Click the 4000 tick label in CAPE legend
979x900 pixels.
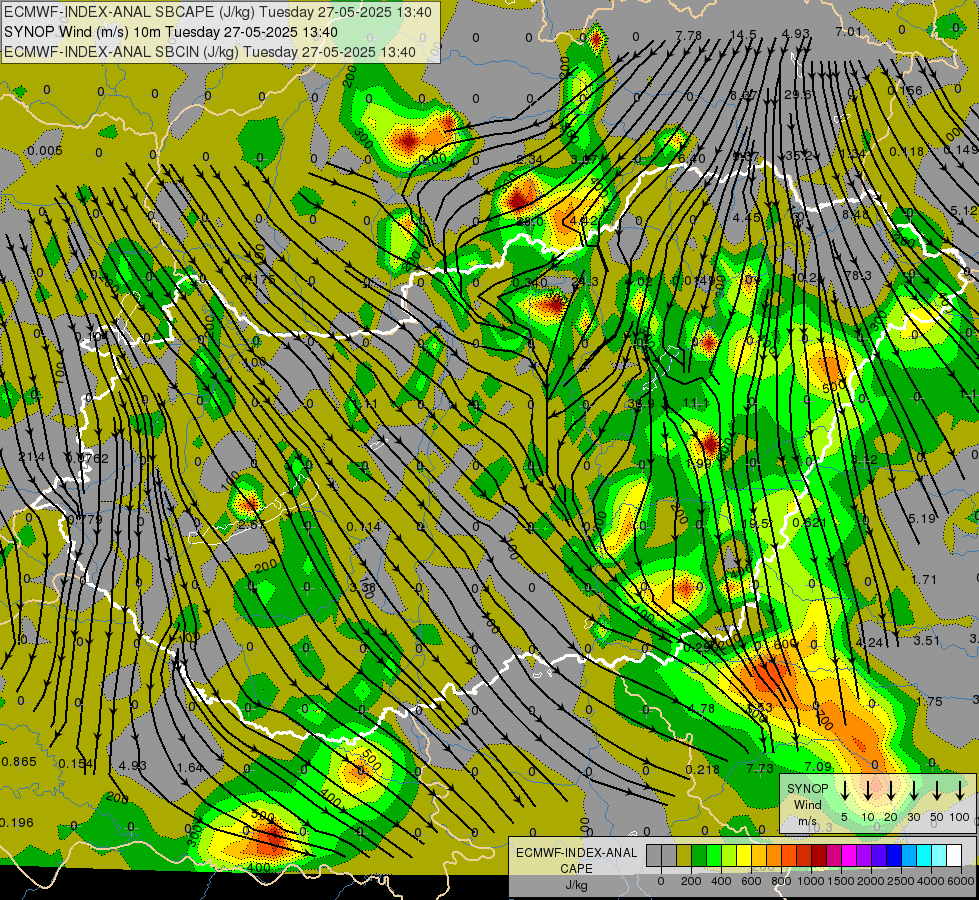(930, 881)
